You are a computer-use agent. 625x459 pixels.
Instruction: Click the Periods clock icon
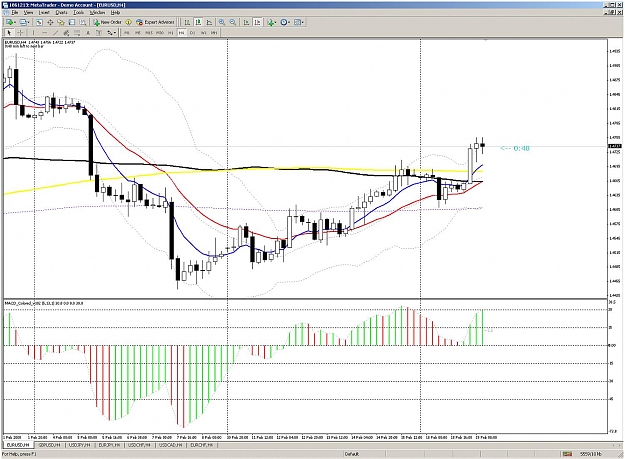[283, 22]
